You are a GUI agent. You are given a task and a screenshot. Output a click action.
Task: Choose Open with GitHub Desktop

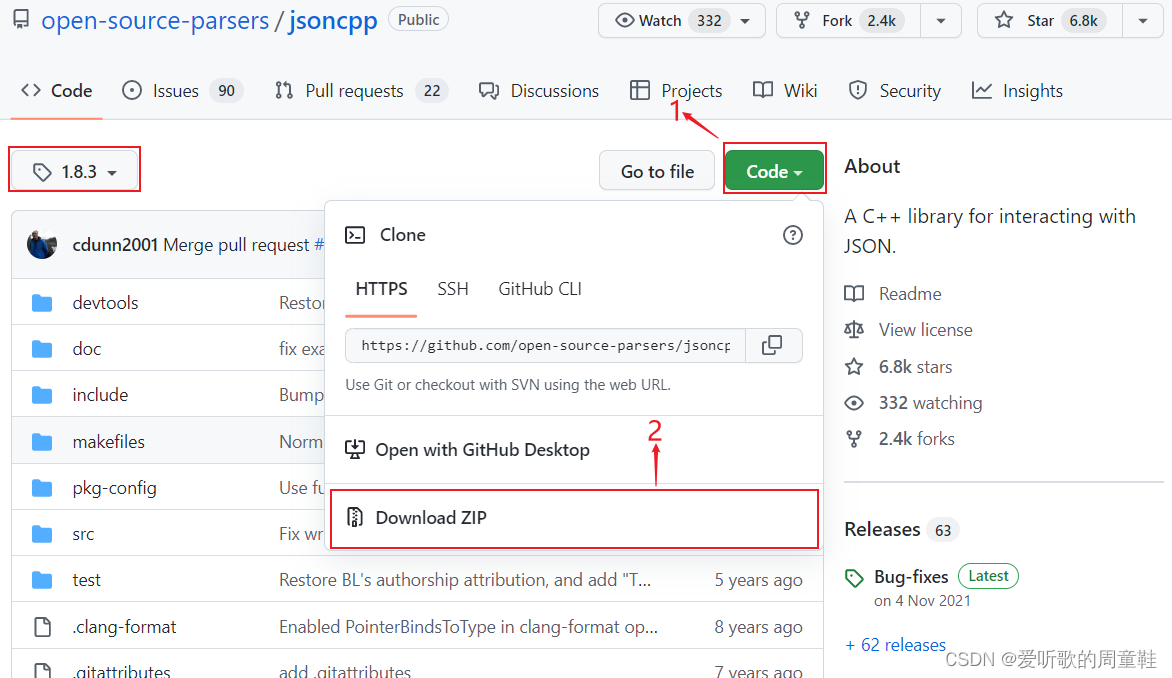point(574,449)
